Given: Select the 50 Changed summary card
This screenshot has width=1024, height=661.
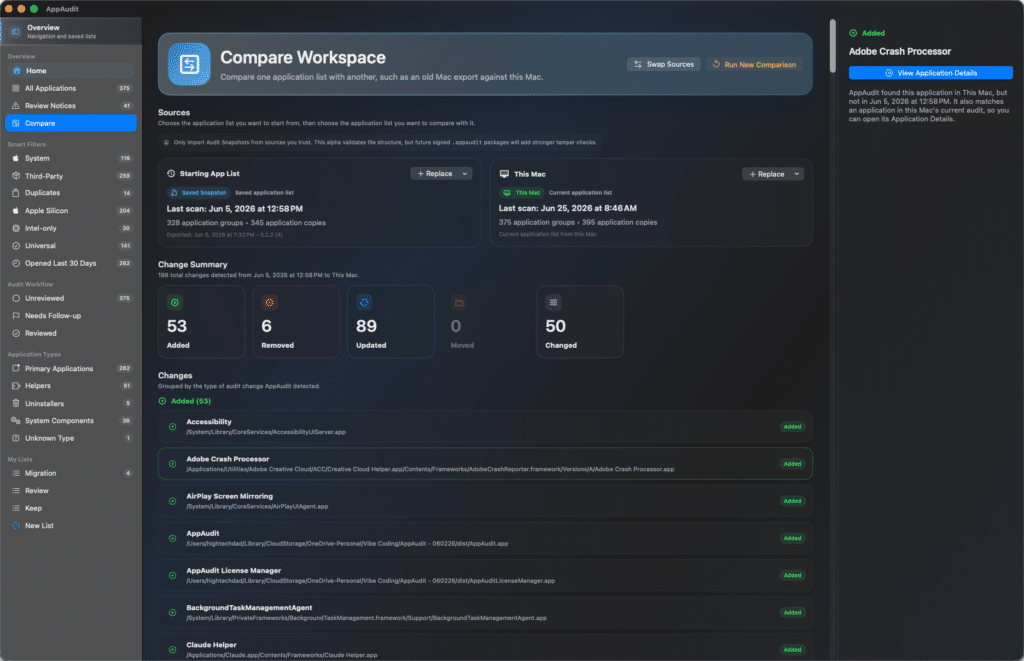Looking at the screenshot, I should [x=580, y=321].
